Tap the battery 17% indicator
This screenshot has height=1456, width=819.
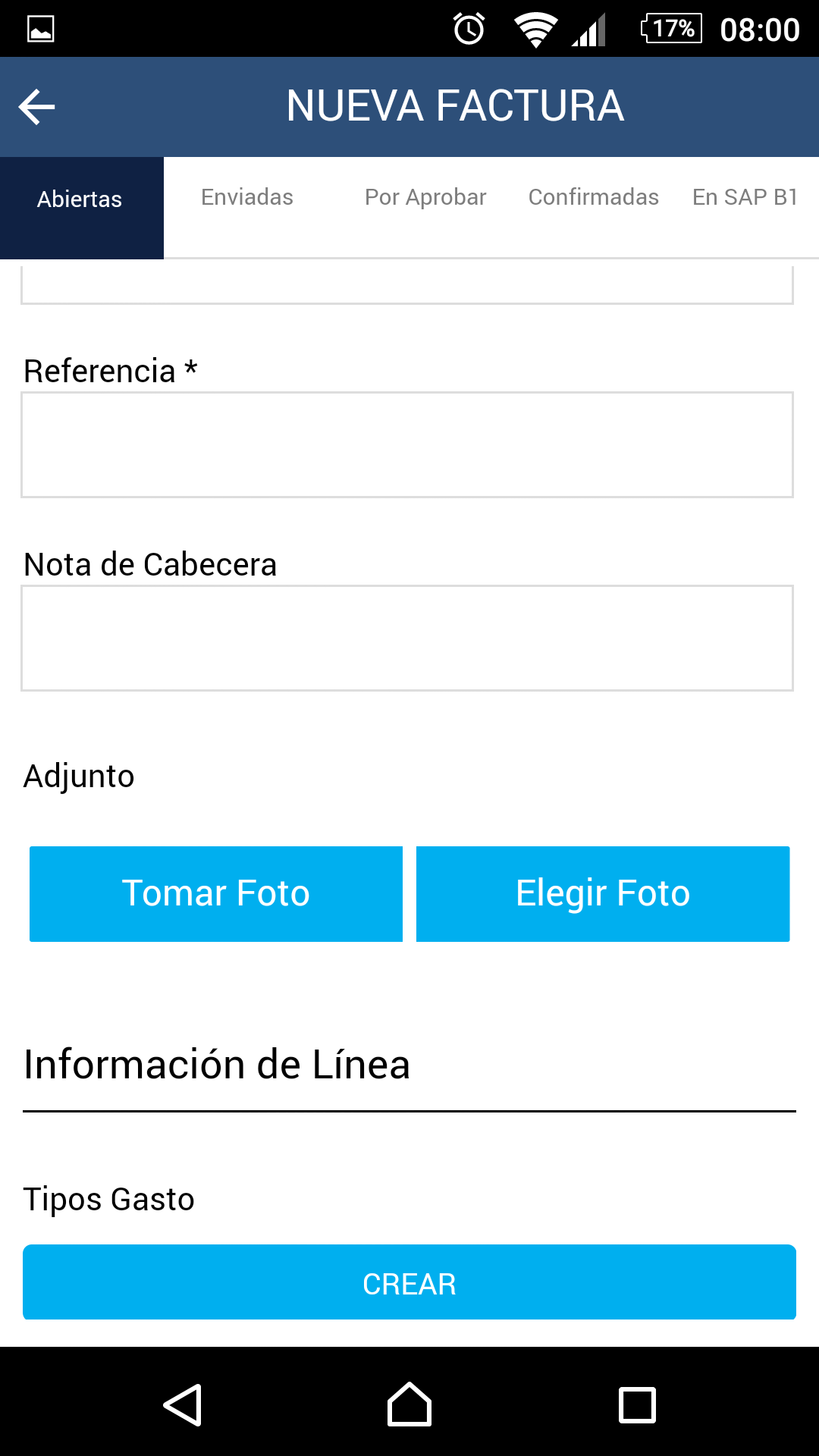coord(672,29)
